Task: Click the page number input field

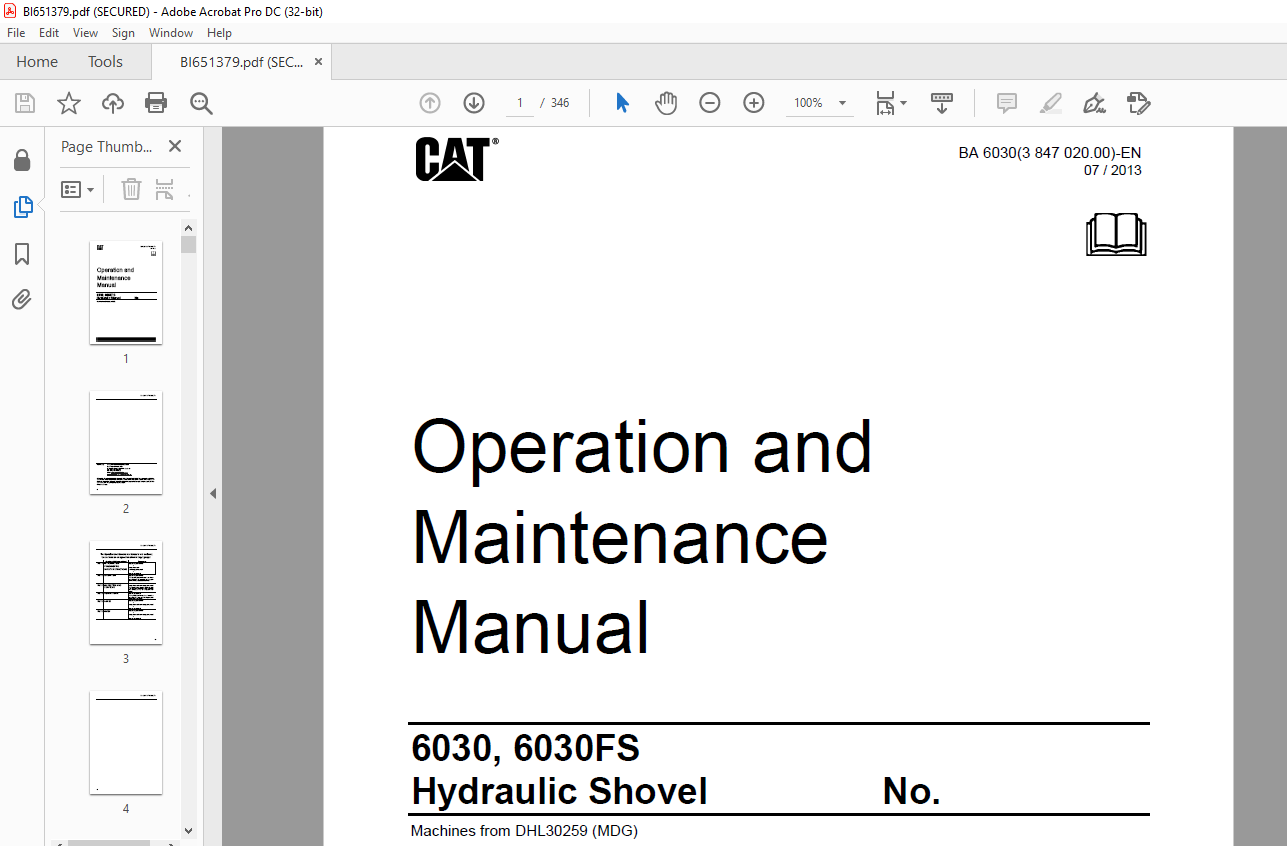Action: [x=520, y=103]
